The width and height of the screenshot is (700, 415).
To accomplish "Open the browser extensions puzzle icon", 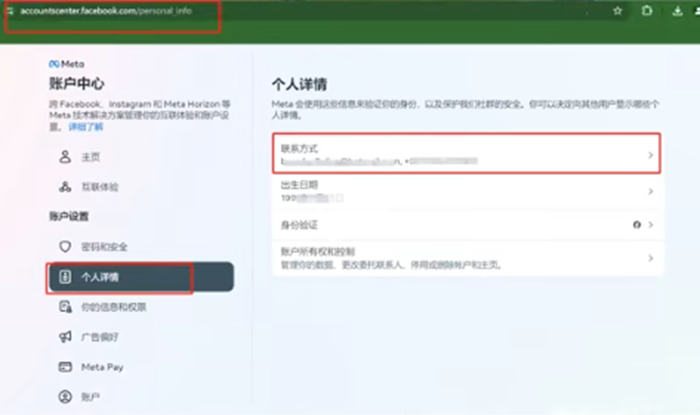I will pyautogui.click(x=647, y=11).
